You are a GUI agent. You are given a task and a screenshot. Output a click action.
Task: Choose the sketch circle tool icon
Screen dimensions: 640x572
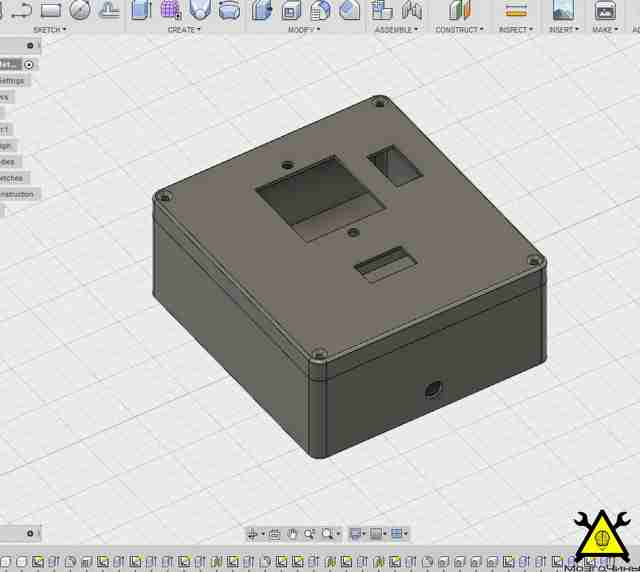pyautogui.click(x=80, y=10)
